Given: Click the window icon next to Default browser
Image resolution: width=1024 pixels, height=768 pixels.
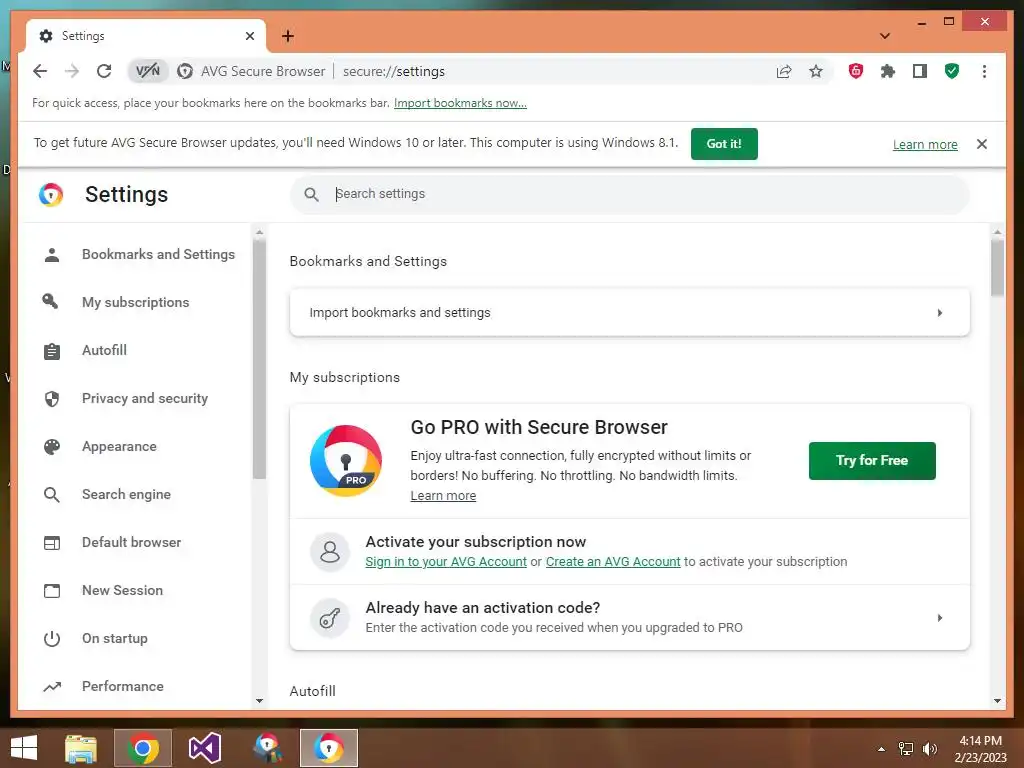Looking at the screenshot, I should click(52, 543).
